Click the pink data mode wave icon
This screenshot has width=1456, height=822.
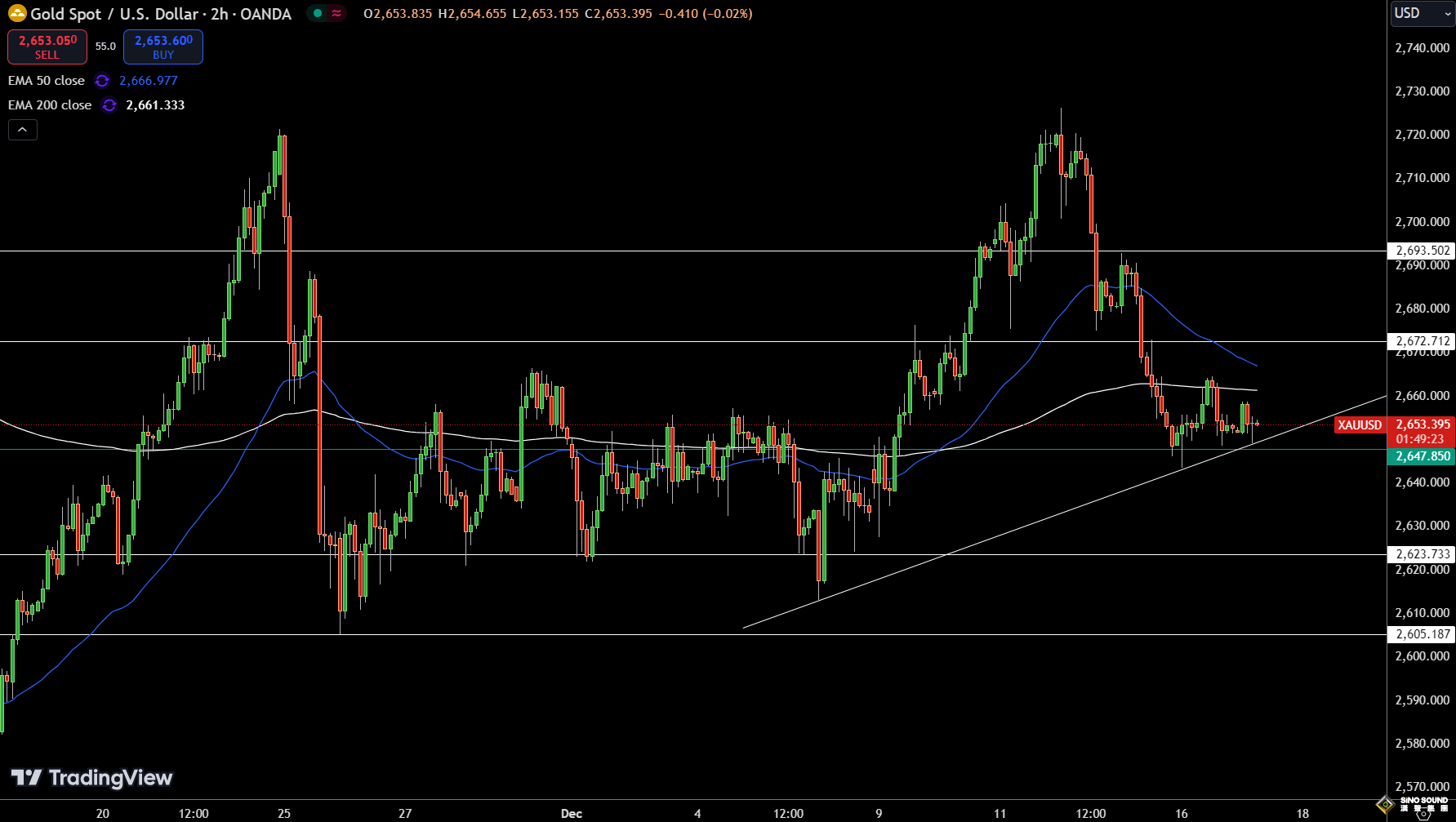pyautogui.click(x=336, y=13)
